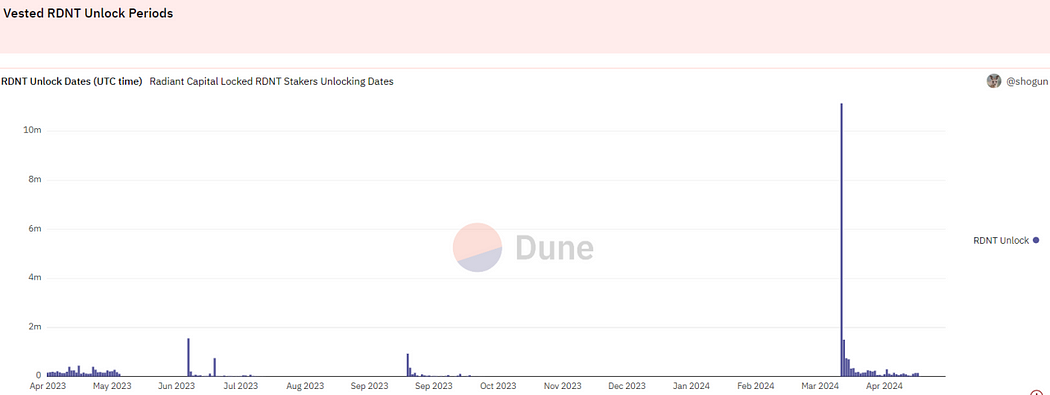
Task: Select the tall bar at Jun 2023
Action: point(188,358)
